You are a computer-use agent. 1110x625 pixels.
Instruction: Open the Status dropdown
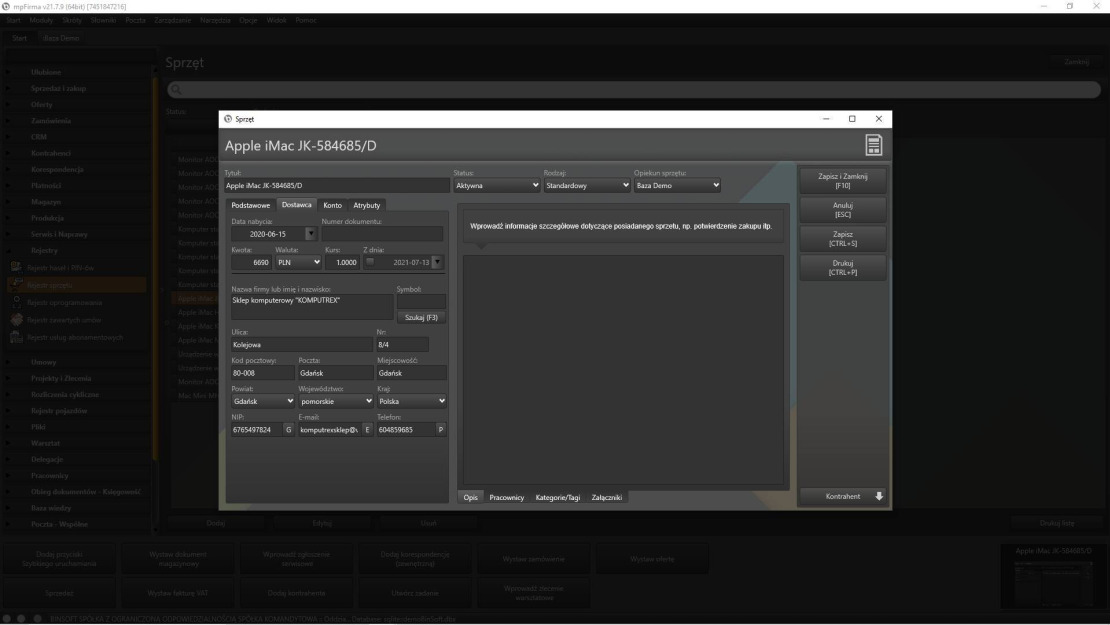[x=496, y=185]
